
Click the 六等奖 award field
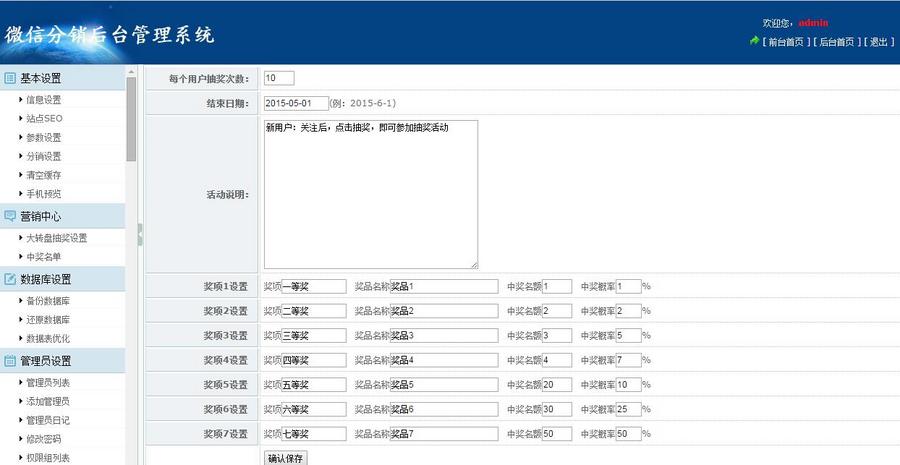pos(313,409)
